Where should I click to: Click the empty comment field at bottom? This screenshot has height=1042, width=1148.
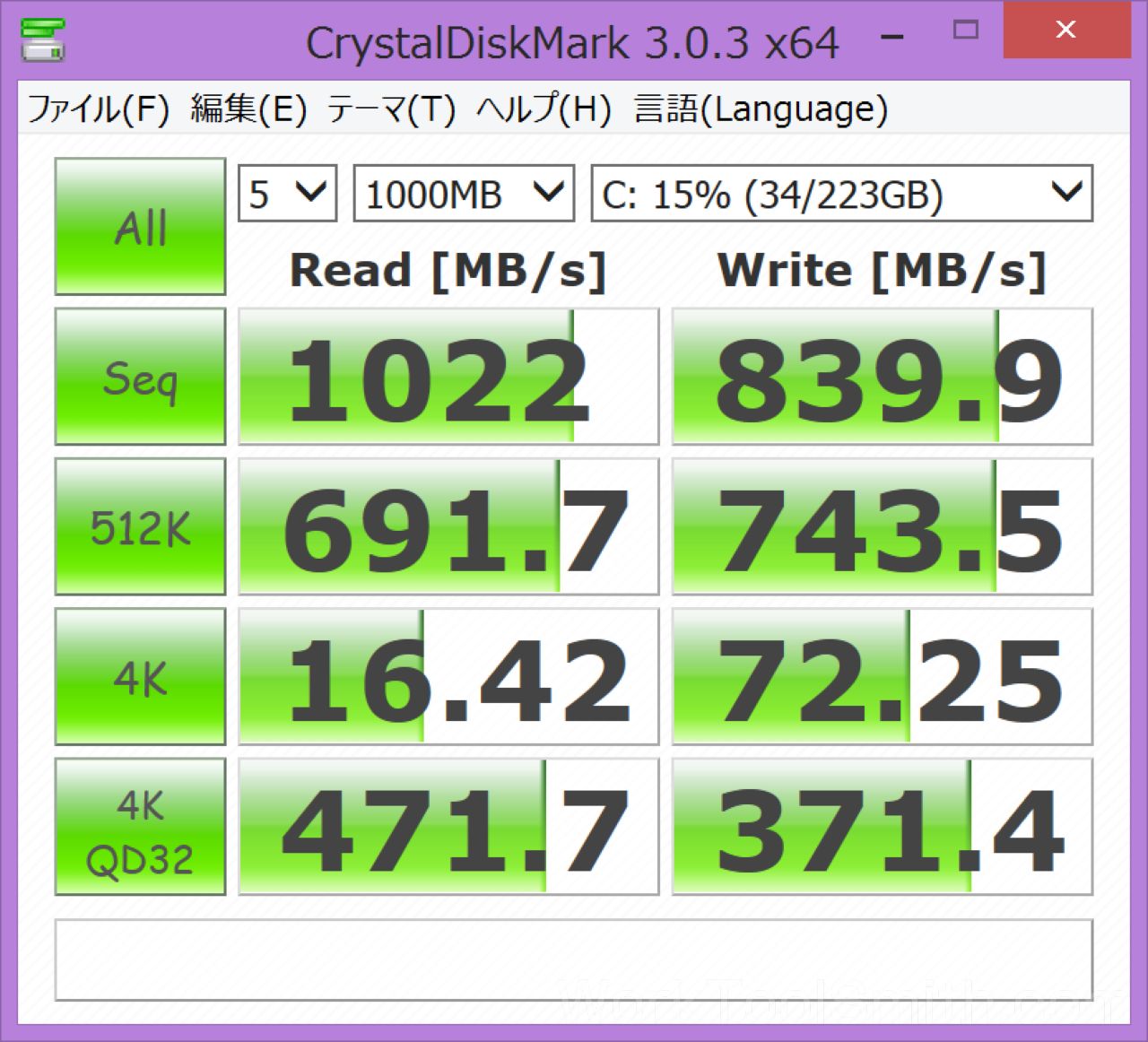574,960
